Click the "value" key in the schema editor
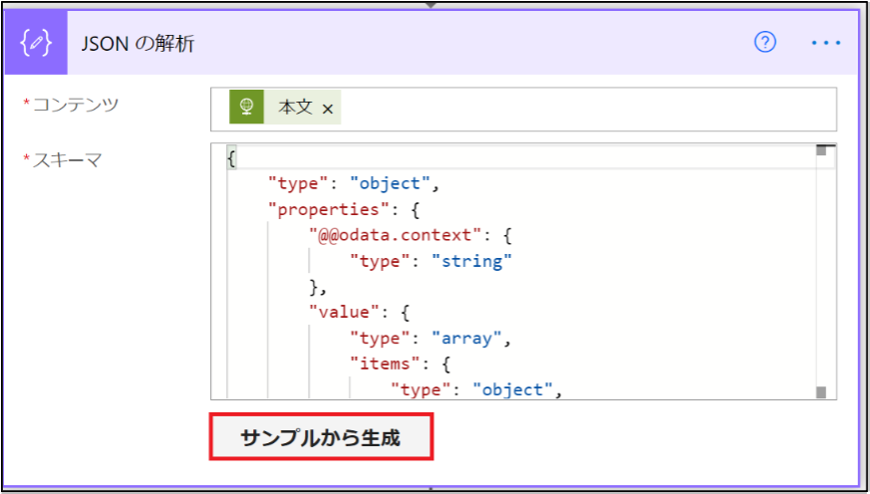This screenshot has height=494, width=870. [347, 312]
